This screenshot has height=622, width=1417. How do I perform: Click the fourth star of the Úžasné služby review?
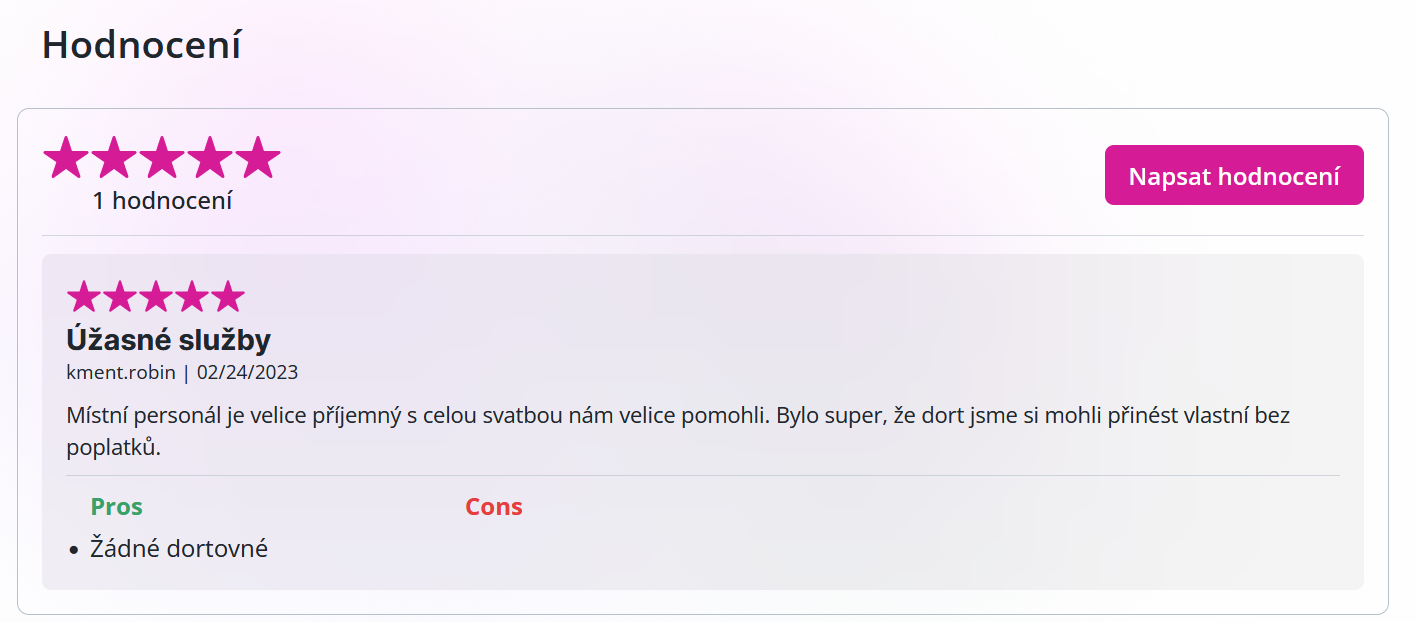pos(192,296)
